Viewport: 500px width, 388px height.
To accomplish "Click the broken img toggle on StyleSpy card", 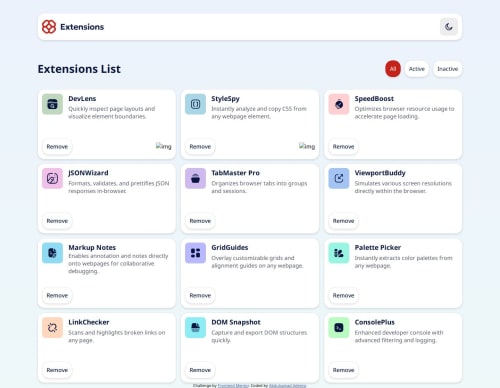I will tap(307, 146).
